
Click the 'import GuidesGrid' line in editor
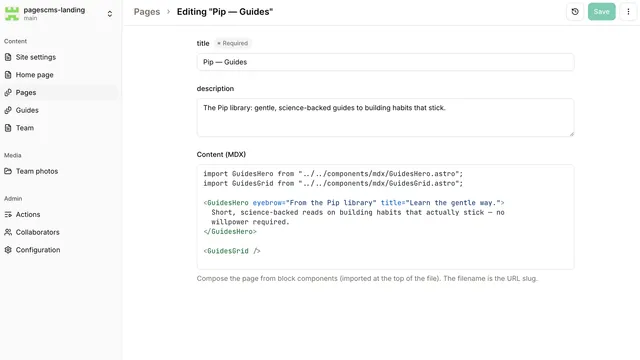point(333,184)
